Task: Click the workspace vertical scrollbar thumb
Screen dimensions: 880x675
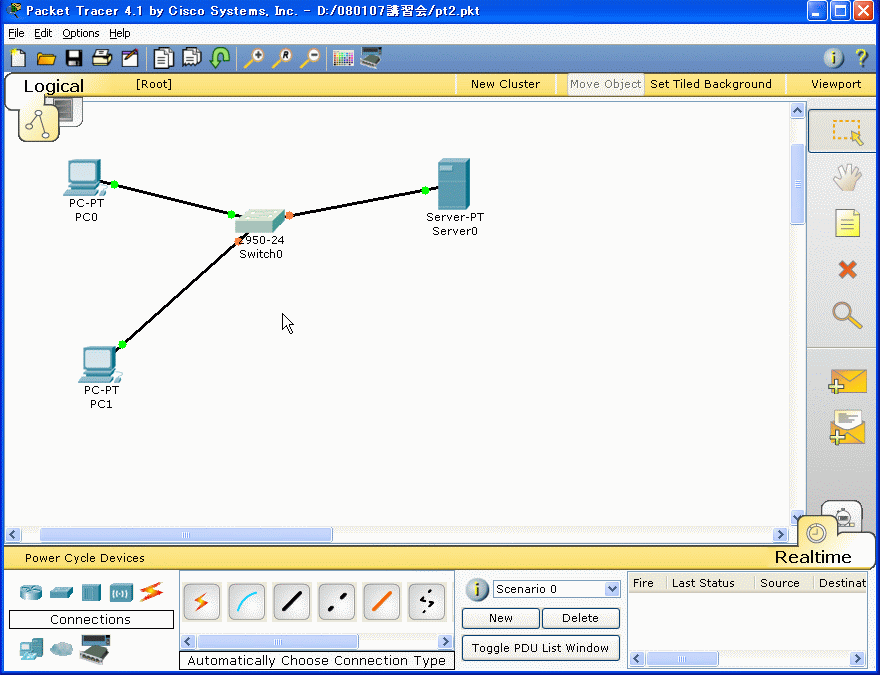Action: pyautogui.click(x=798, y=183)
